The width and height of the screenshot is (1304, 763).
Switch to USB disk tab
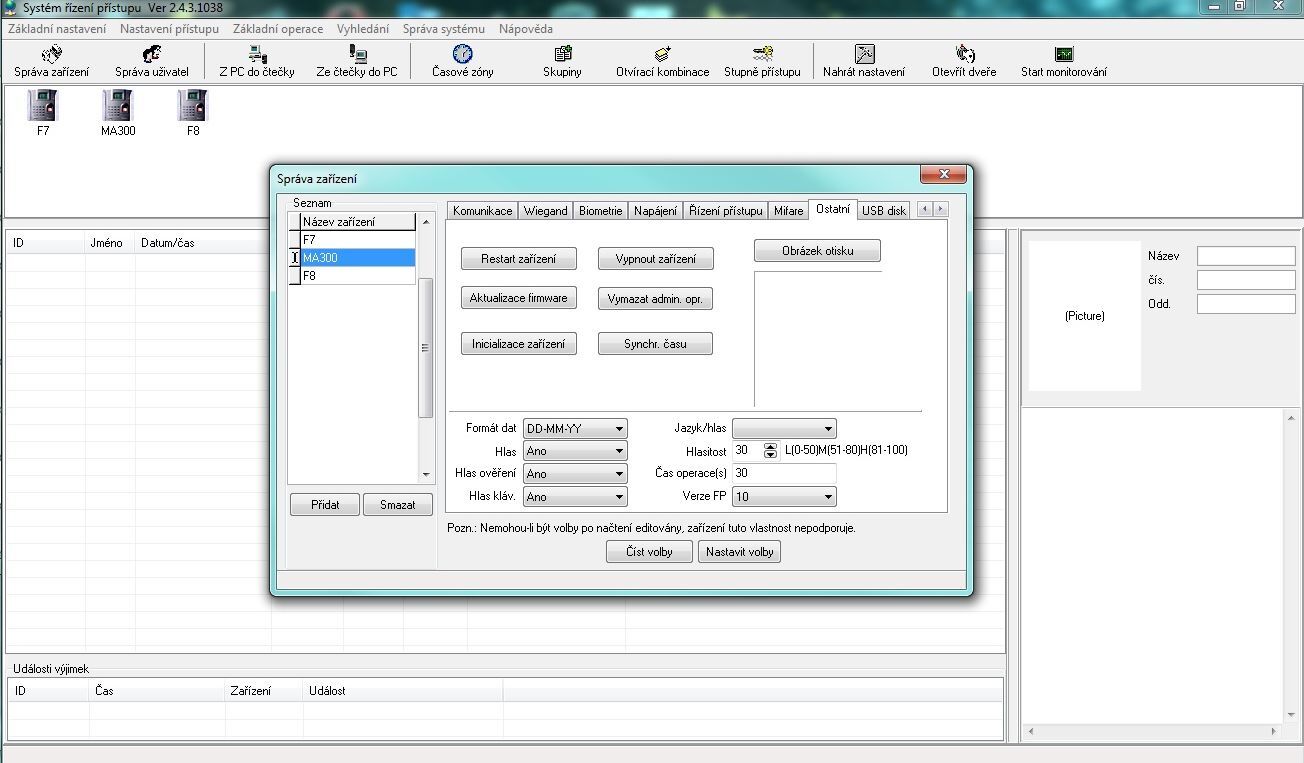click(884, 211)
